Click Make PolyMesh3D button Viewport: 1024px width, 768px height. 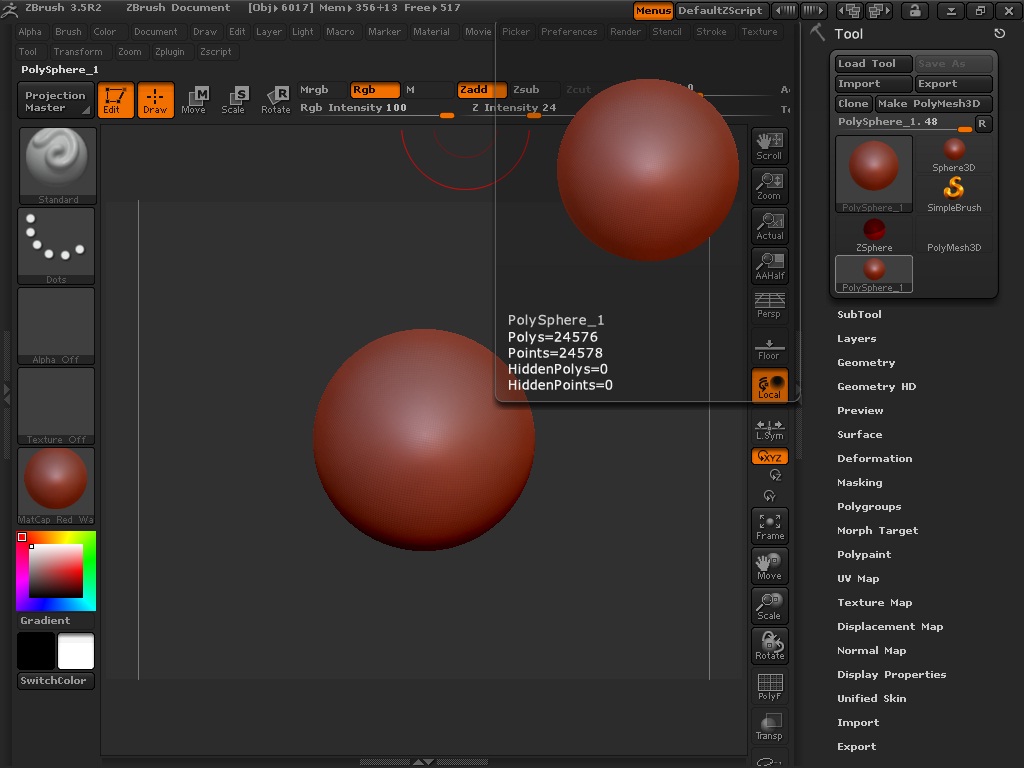[934, 103]
